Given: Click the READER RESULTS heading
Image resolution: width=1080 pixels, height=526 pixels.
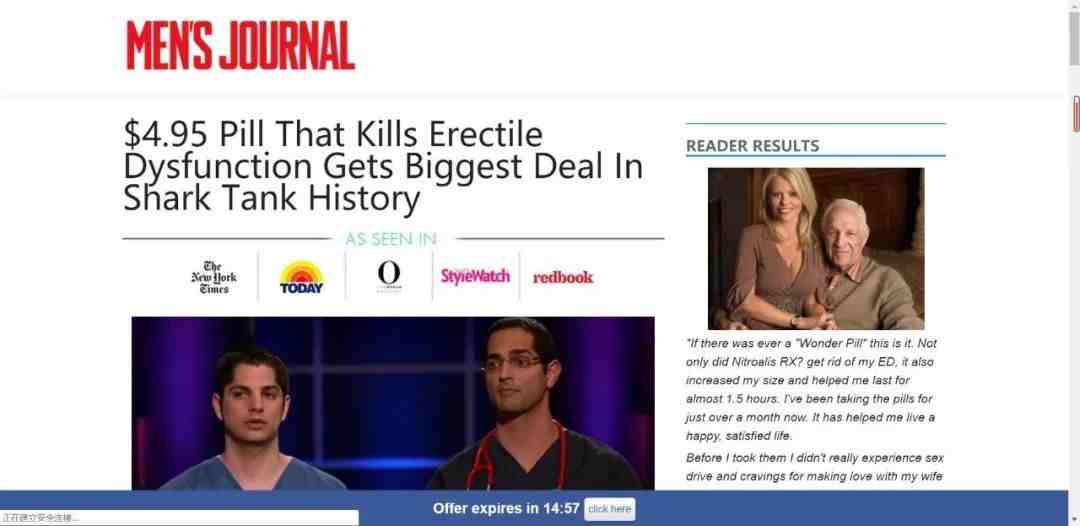Looking at the screenshot, I should (752, 146).
